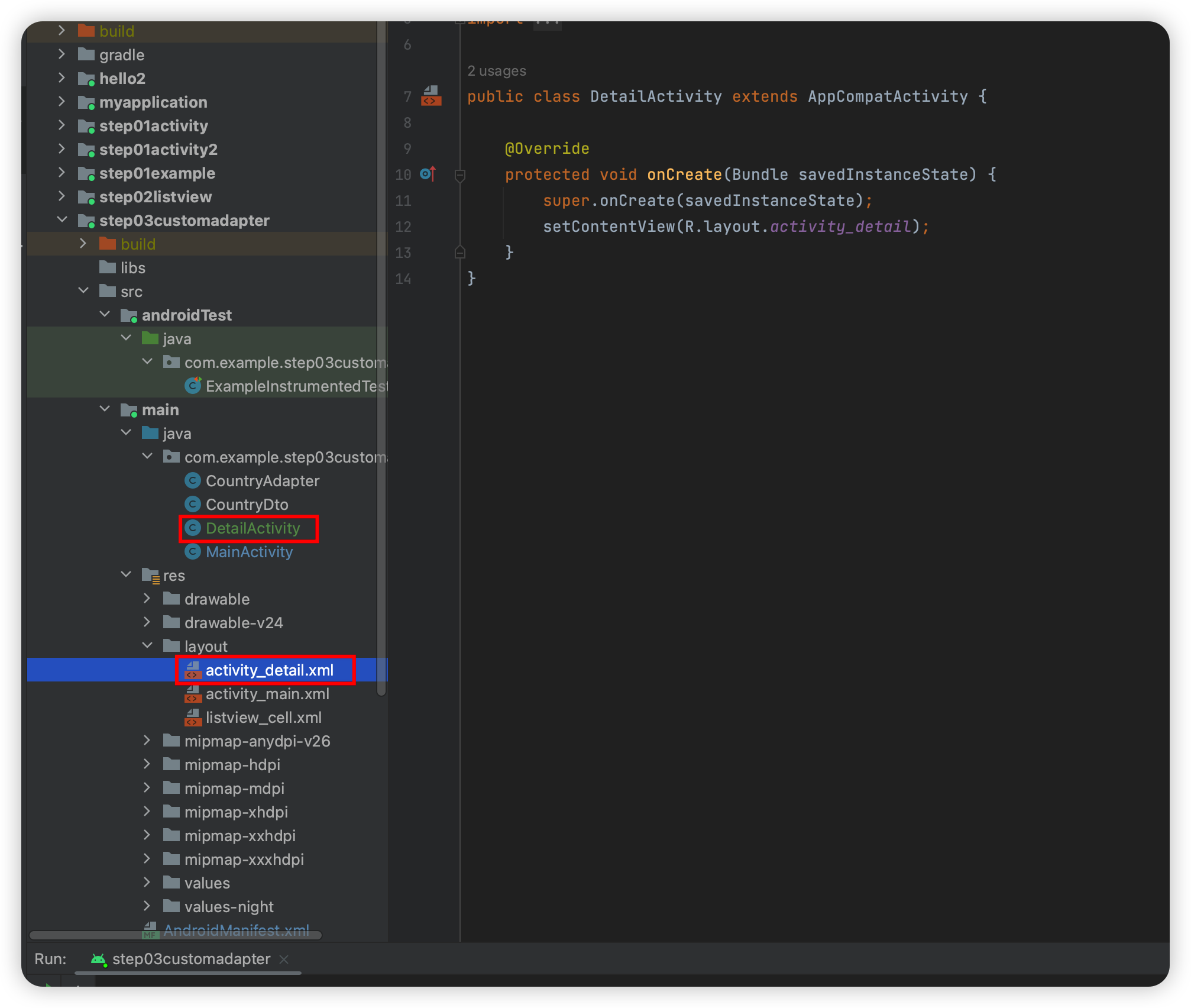The width and height of the screenshot is (1191, 1008).
Task: Open activity_main.xml layout file
Action: coord(267,693)
